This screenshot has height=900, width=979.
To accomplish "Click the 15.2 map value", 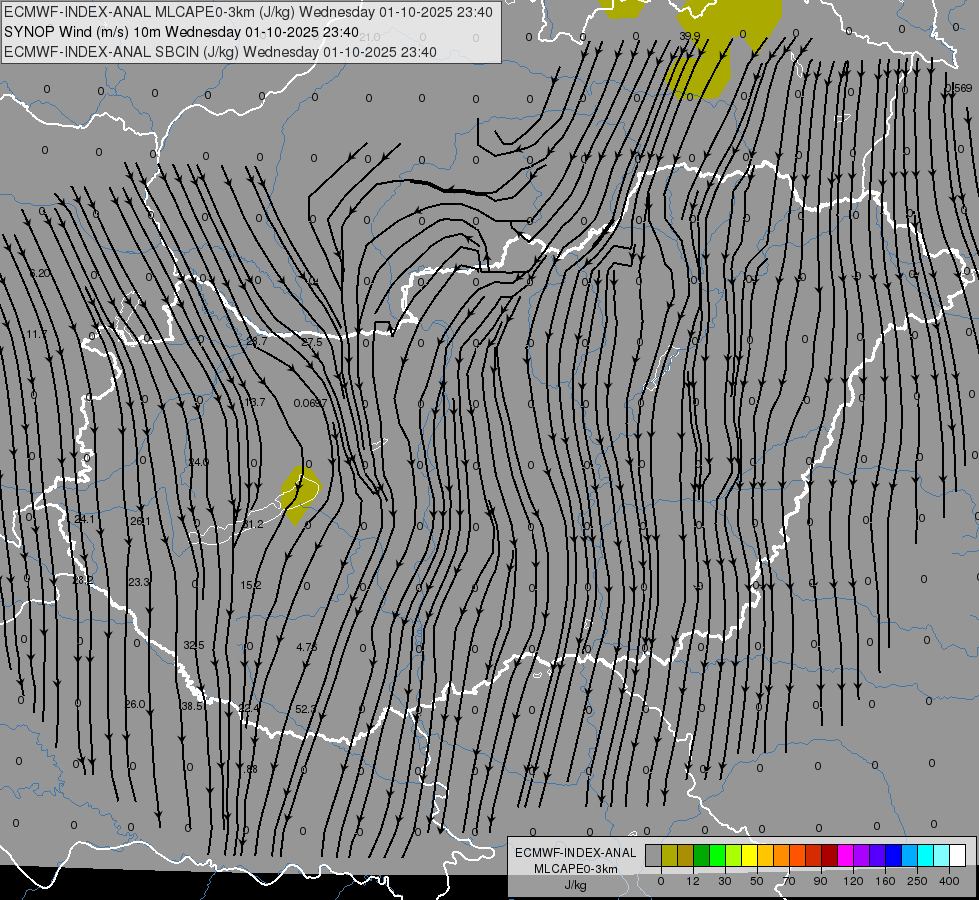I will (x=251, y=585).
